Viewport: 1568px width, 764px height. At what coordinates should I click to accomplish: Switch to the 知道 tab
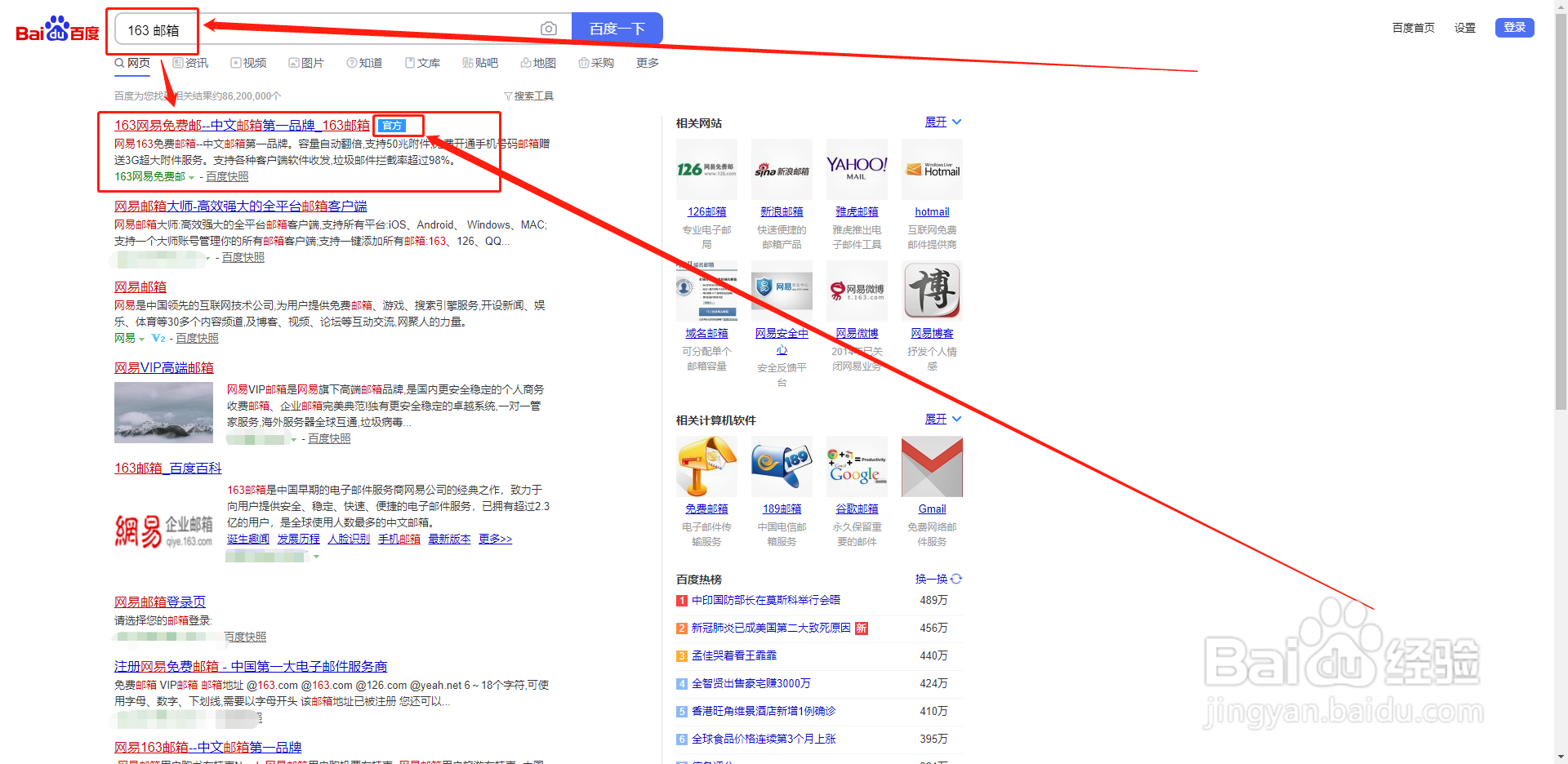pos(364,63)
